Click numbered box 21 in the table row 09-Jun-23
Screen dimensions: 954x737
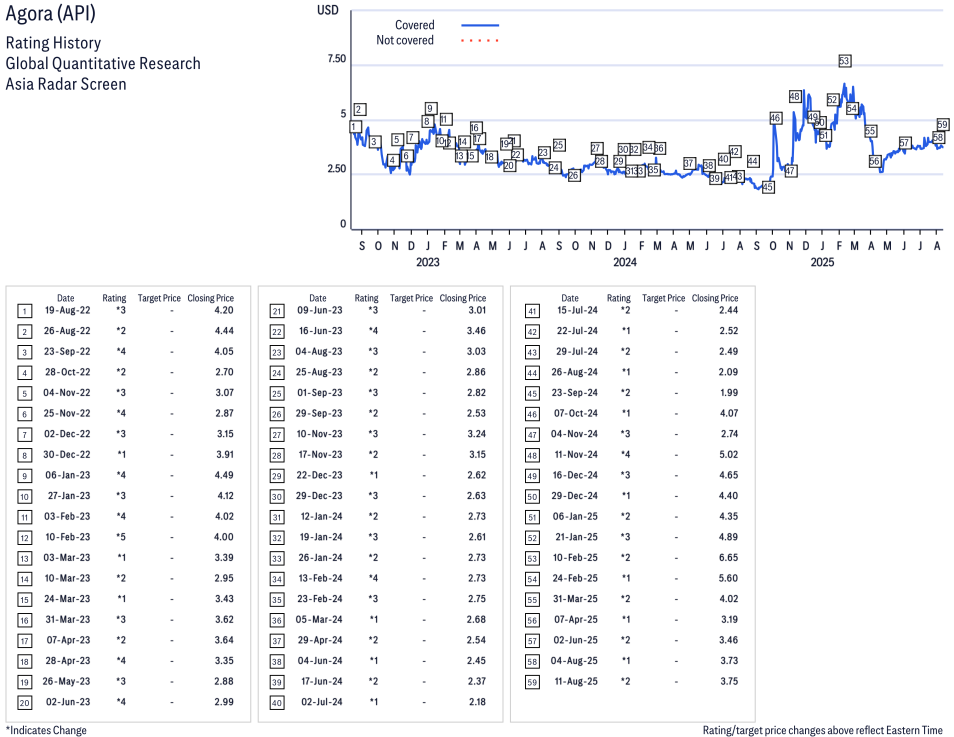[277, 312]
